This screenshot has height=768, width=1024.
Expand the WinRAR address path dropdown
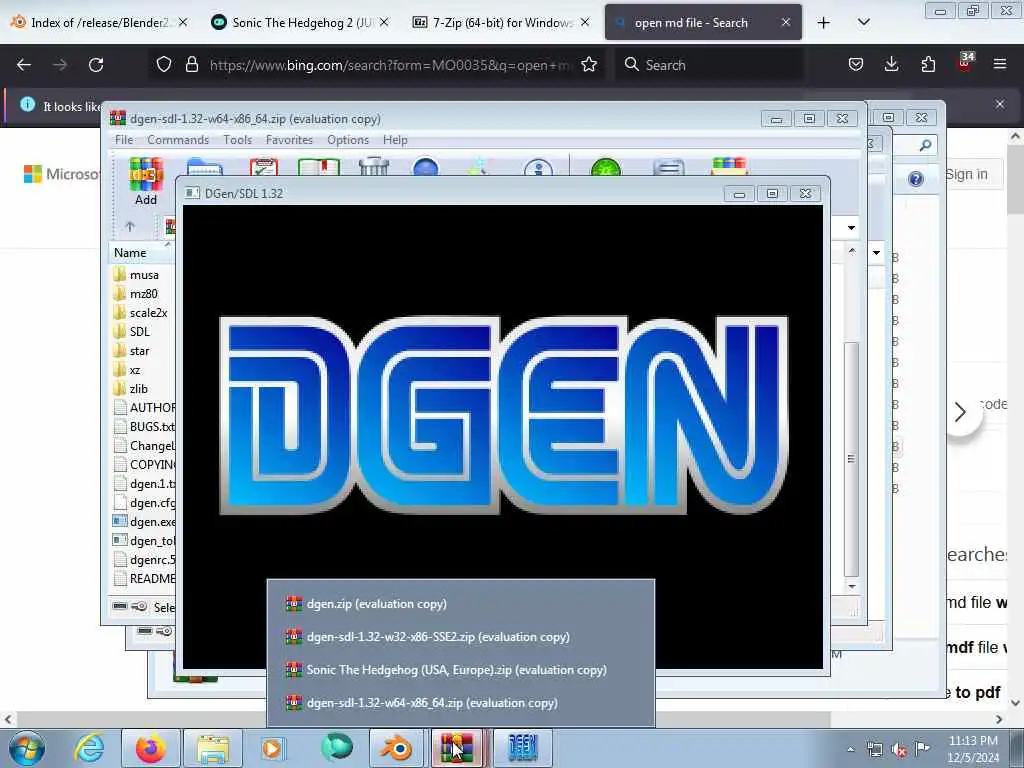851,228
